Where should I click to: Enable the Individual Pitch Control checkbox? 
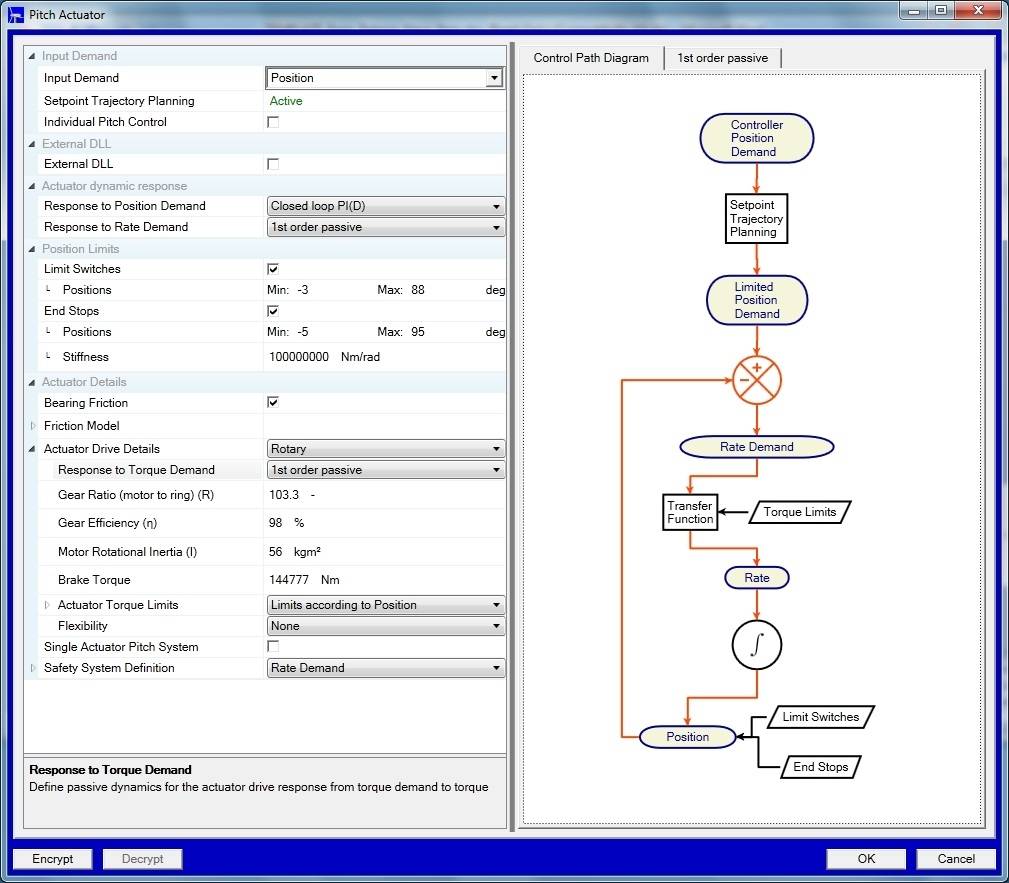click(273, 122)
